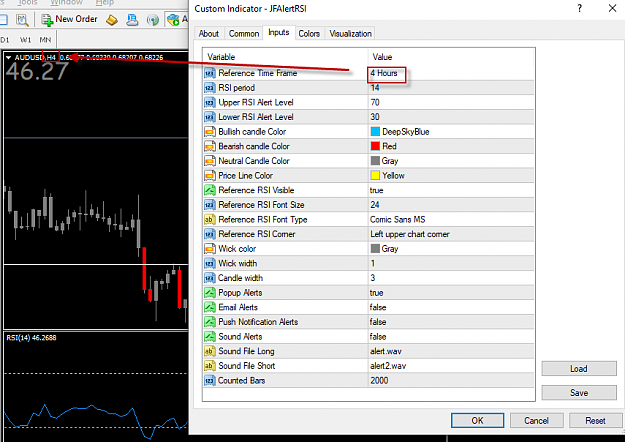Switch to the Common tab
This screenshot has width=625, height=442.
tap(244, 34)
